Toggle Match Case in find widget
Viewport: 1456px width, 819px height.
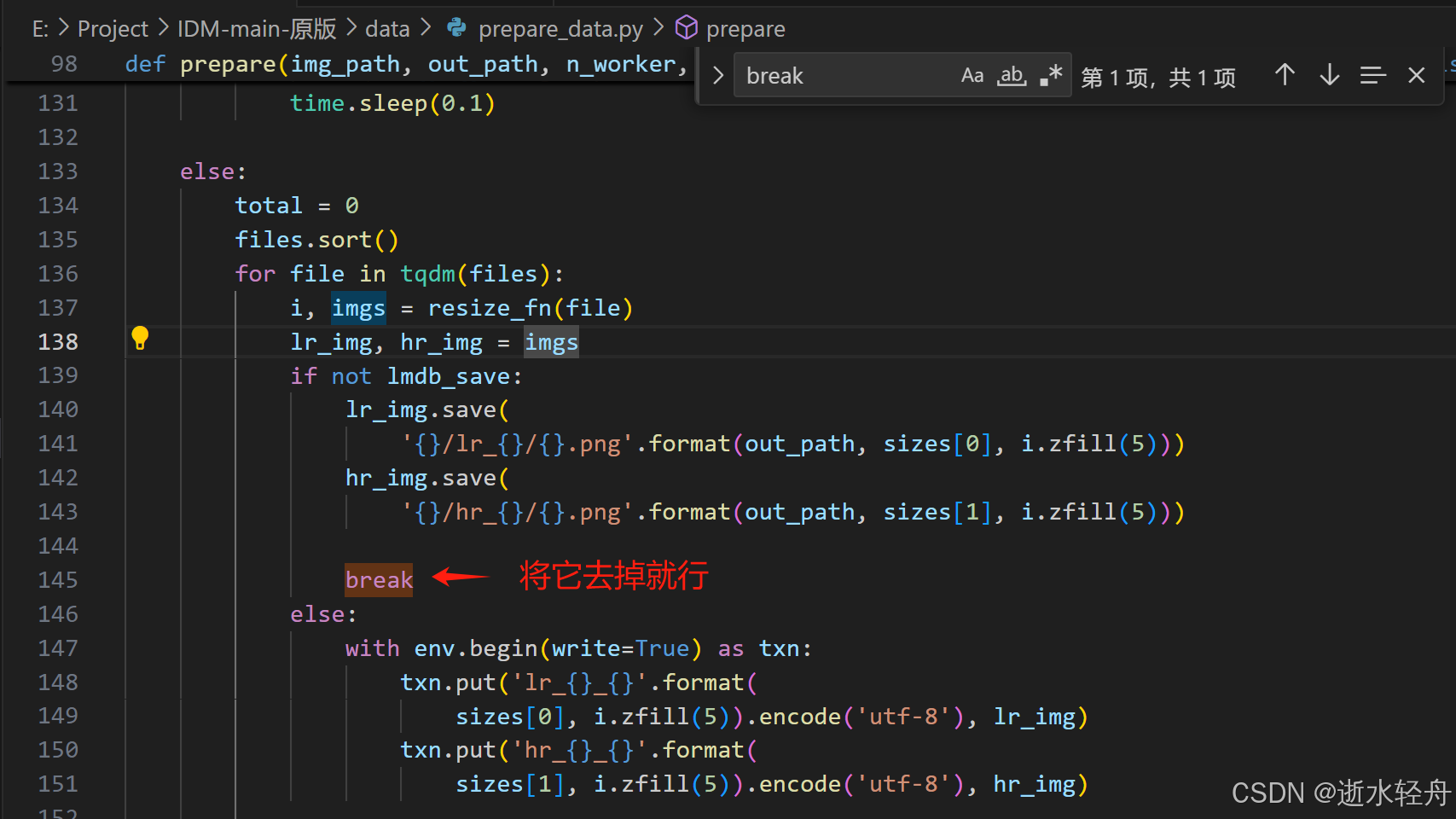[972, 76]
